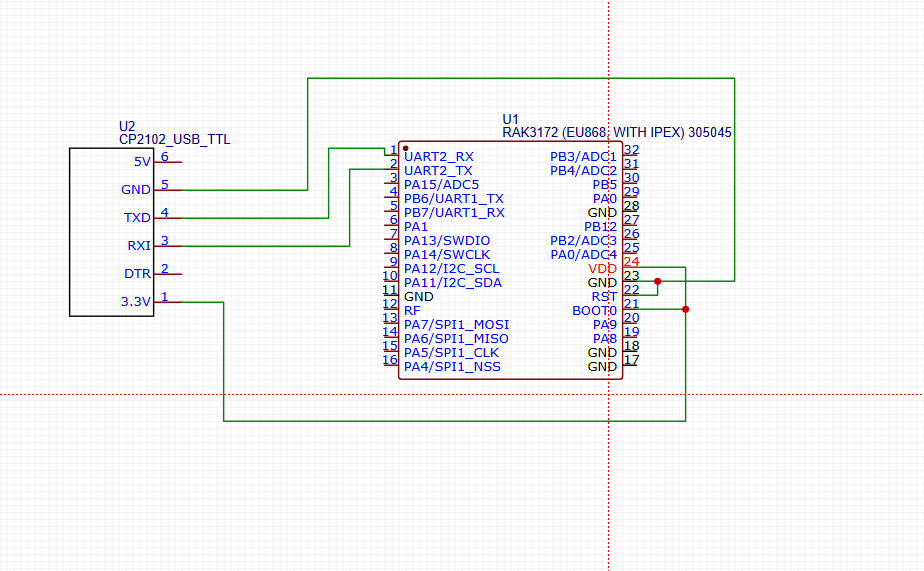
Task: Click the PB3/ADC1 pin label
Action: [x=583, y=157]
